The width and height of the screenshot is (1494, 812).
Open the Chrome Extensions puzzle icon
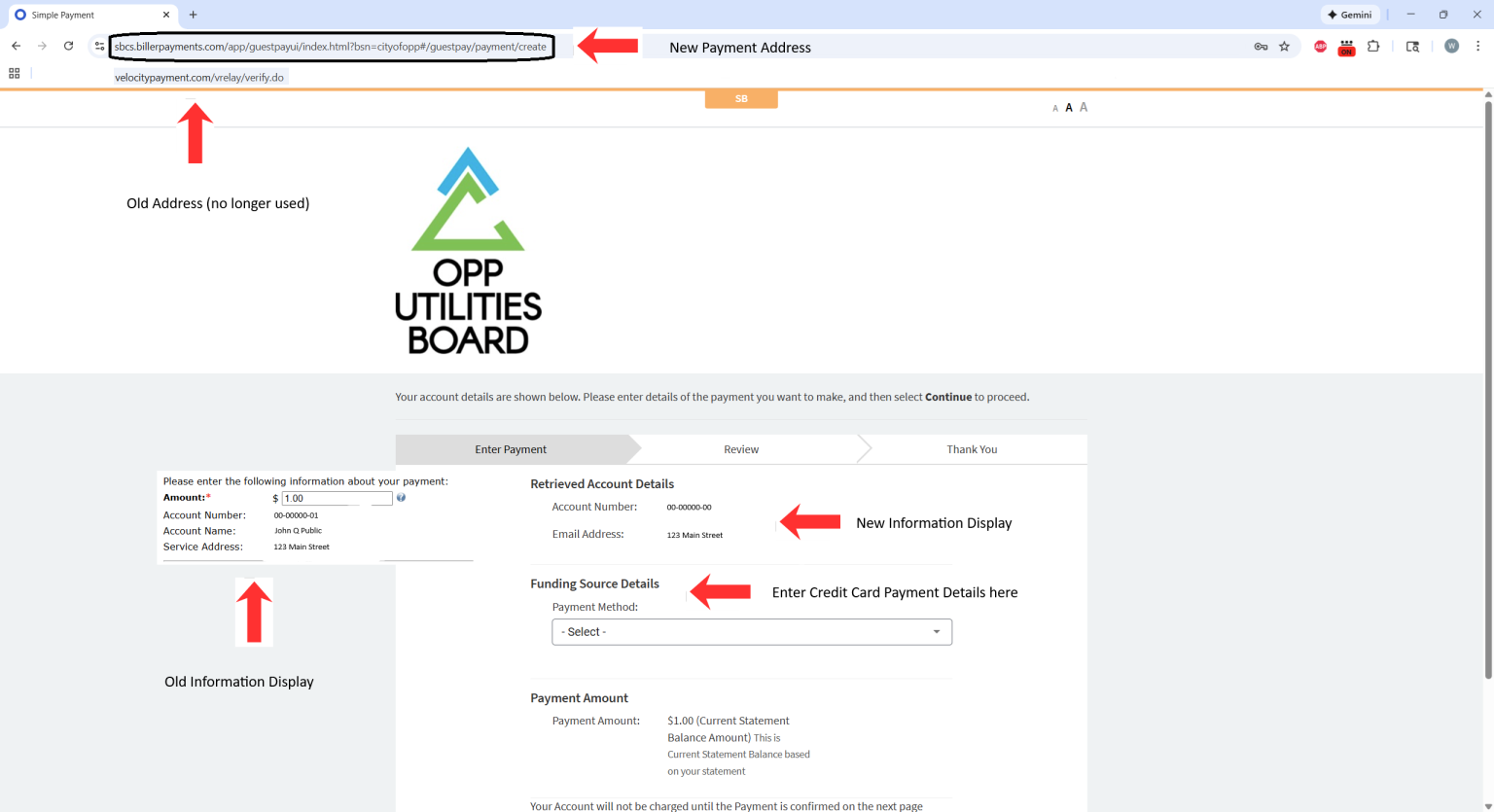pyautogui.click(x=1373, y=46)
